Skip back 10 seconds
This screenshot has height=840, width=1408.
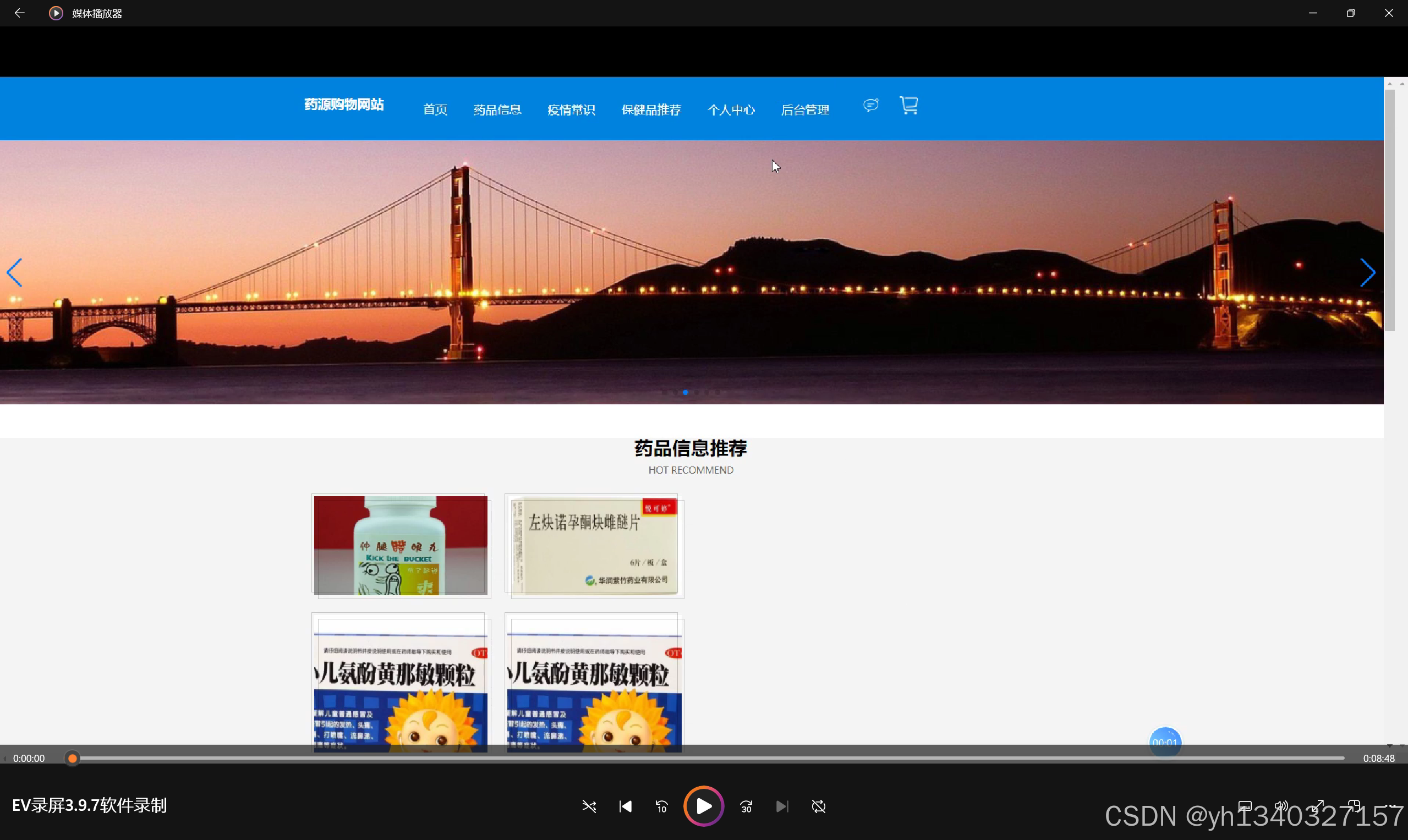661,806
